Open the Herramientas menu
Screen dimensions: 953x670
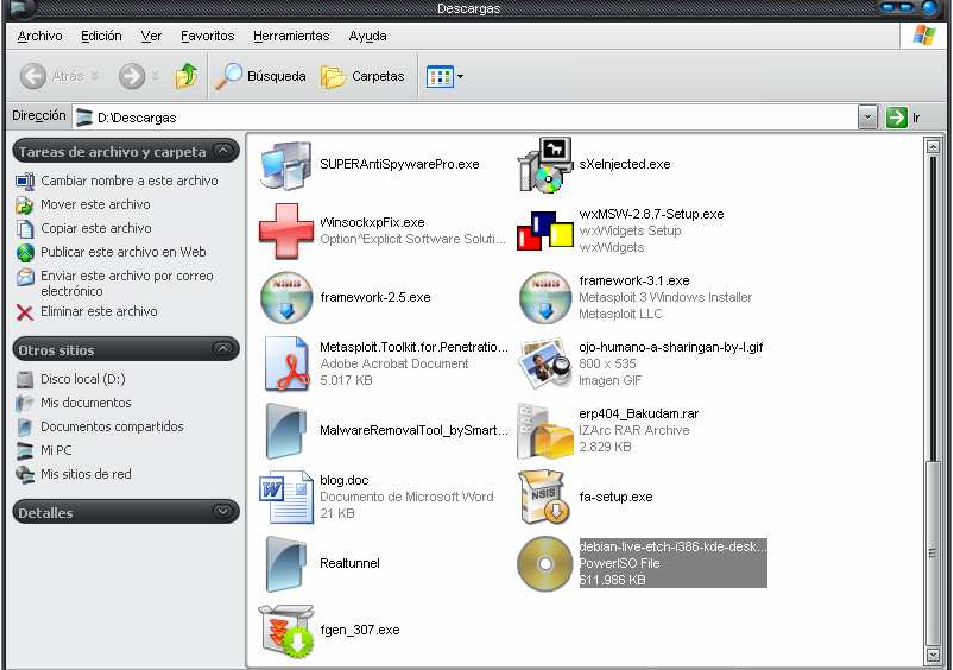[x=291, y=36]
